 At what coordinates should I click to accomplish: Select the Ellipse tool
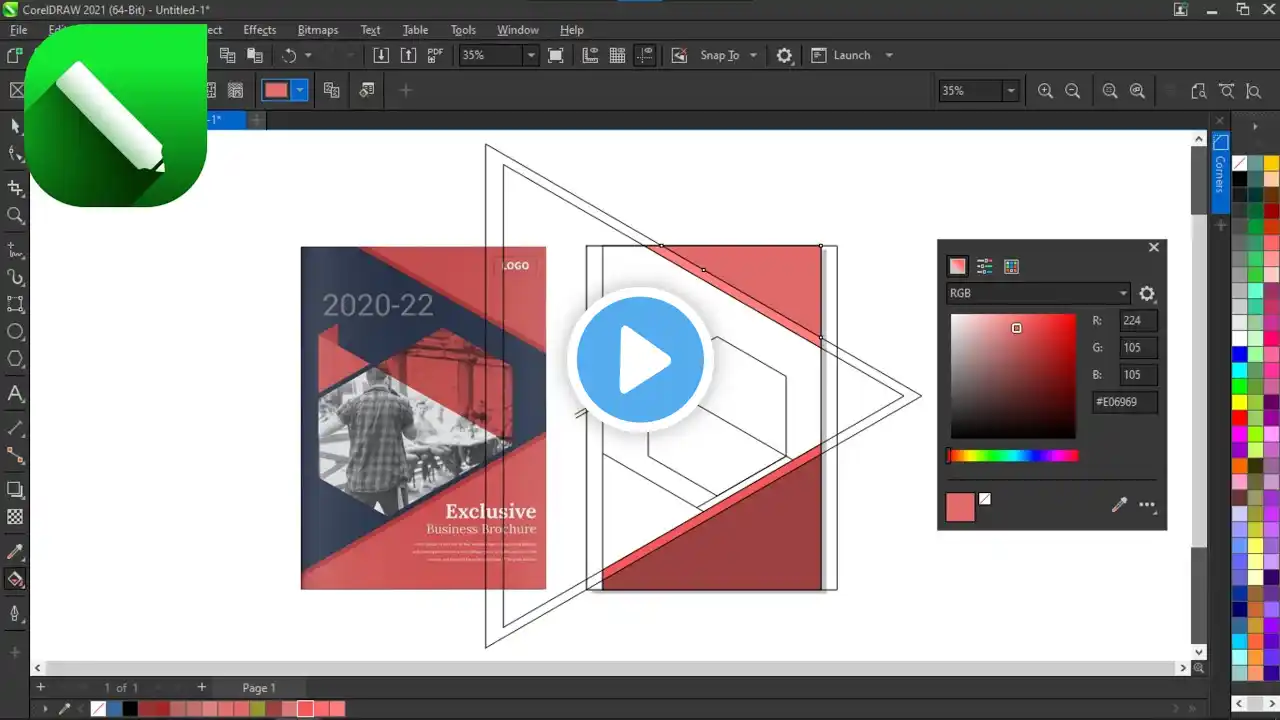[x=15, y=331]
